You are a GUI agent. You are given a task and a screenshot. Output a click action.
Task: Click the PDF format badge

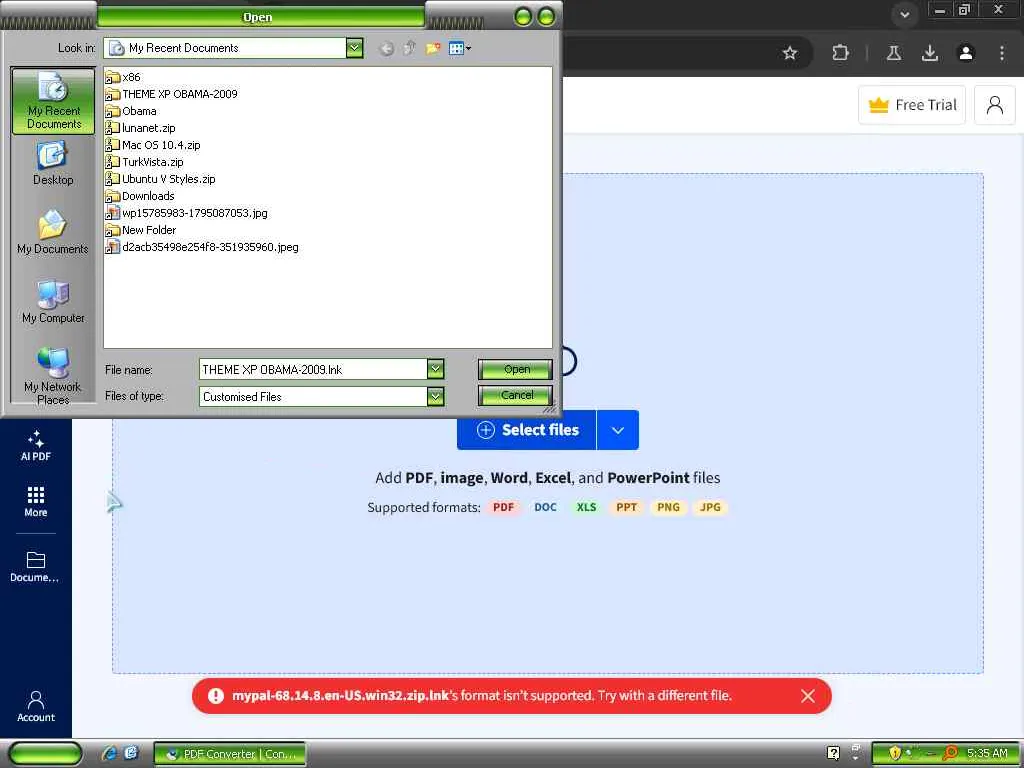[503, 507]
